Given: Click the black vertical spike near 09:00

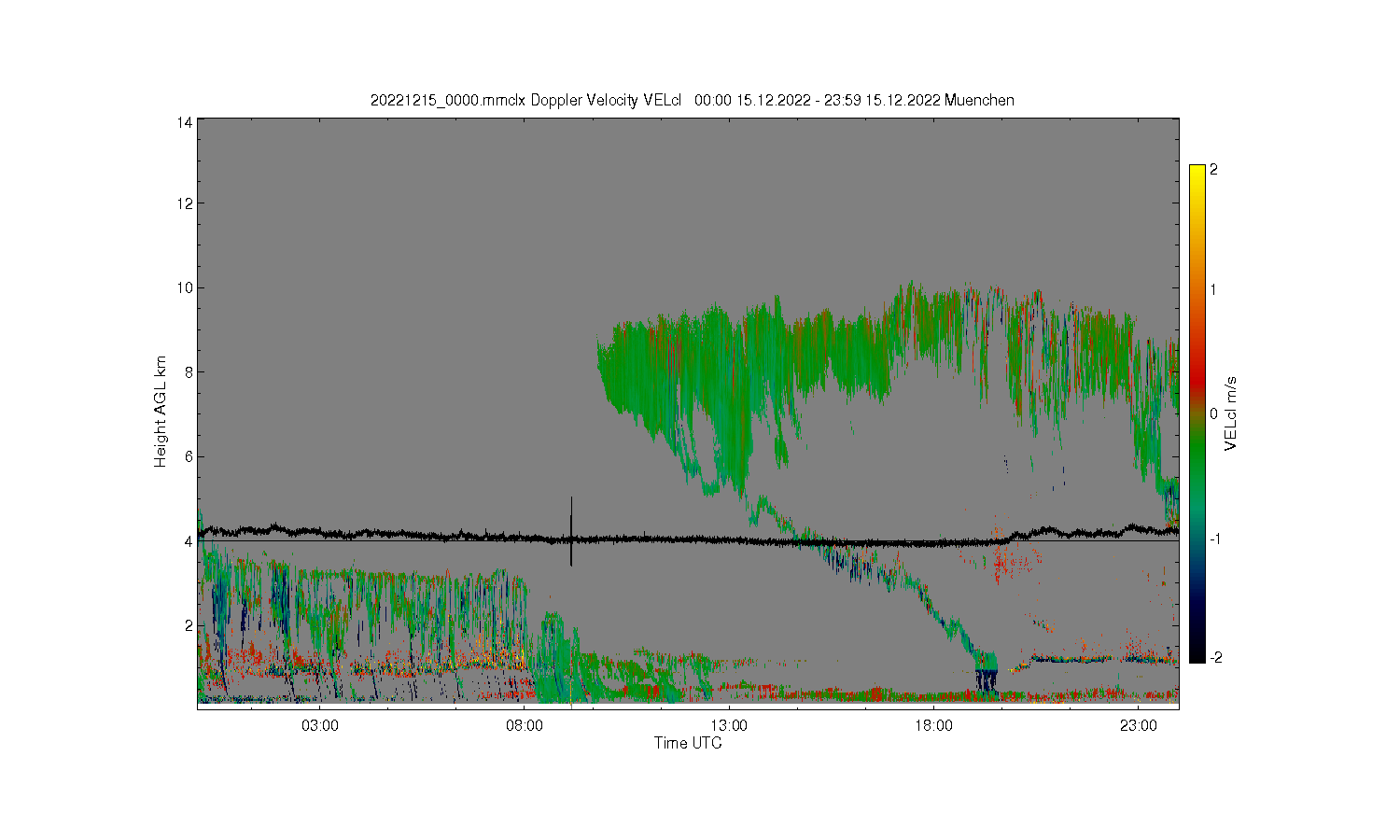Looking at the screenshot, I should point(571,531).
